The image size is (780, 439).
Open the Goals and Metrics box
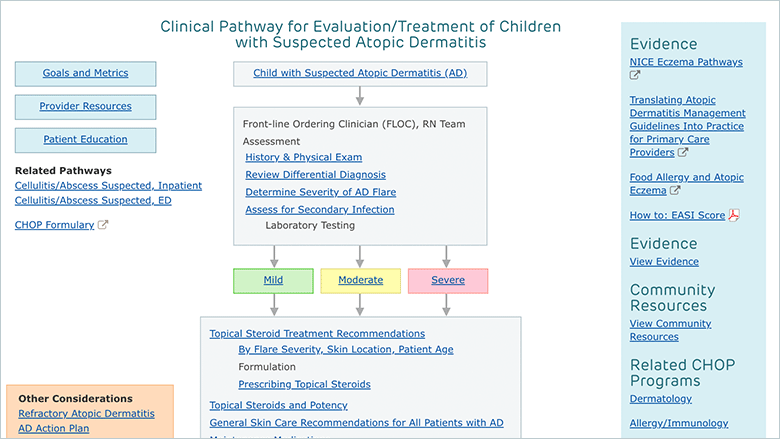[86, 74]
